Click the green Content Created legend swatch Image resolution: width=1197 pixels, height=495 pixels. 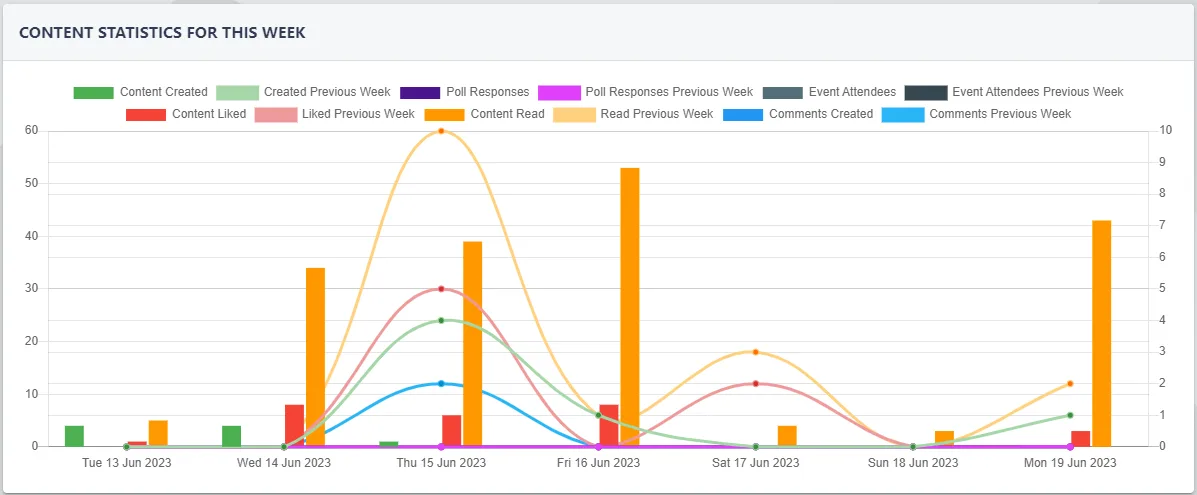94,92
